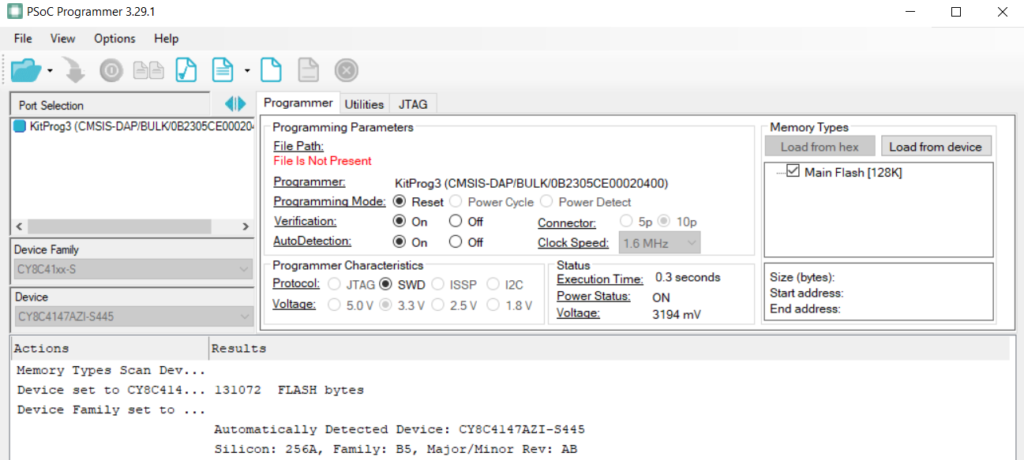Click the red "File Is Not Present" text
The height and width of the screenshot is (460, 1024).
point(323,161)
